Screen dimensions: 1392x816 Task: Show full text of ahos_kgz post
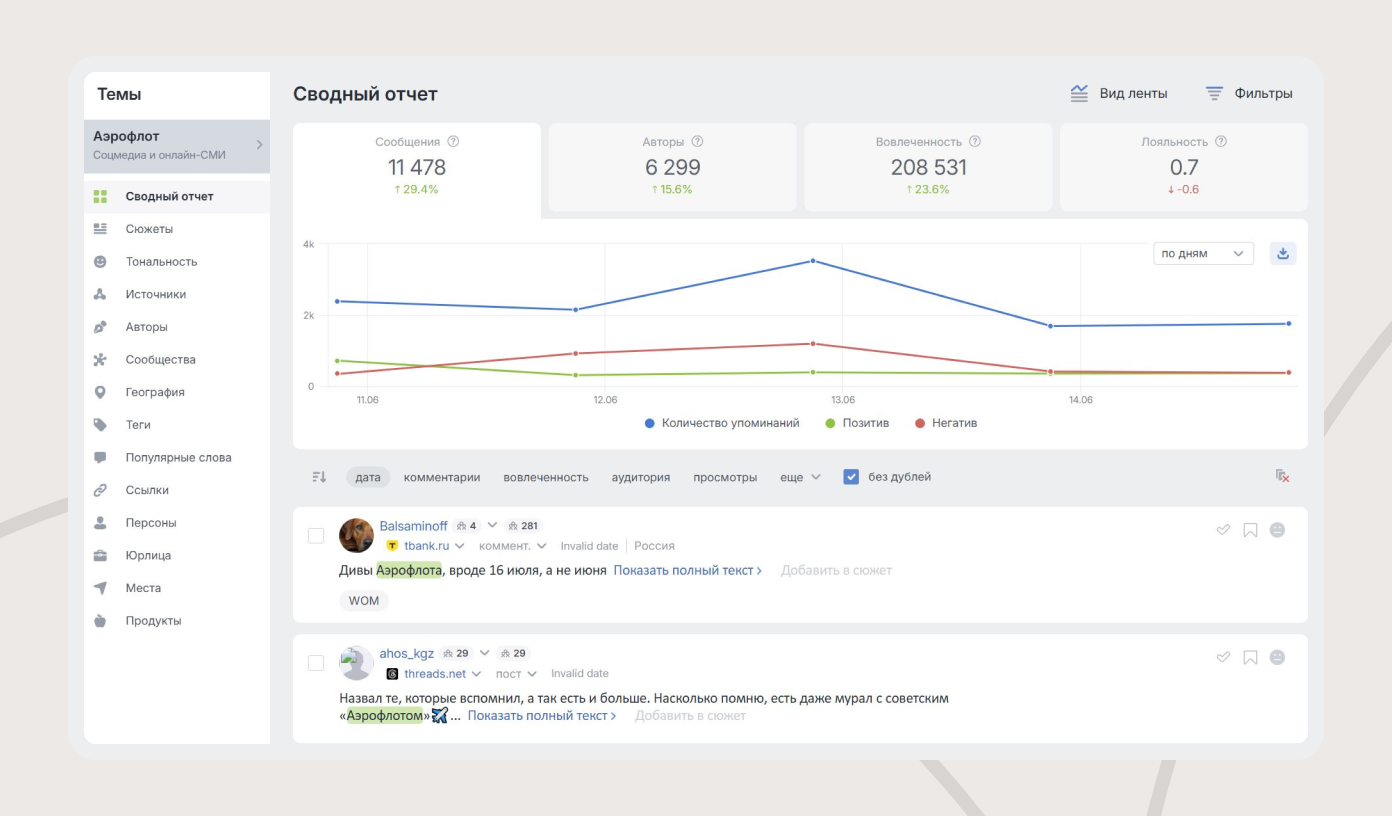click(542, 716)
